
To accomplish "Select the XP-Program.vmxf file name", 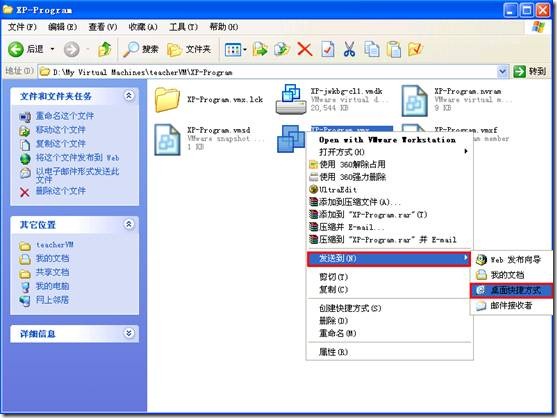I will (466, 130).
